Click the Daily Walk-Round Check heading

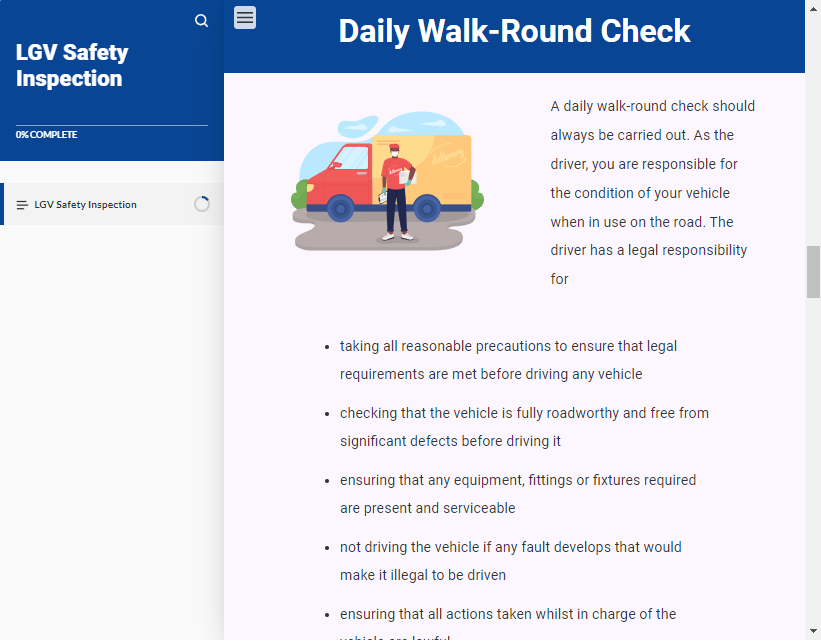[x=514, y=31]
